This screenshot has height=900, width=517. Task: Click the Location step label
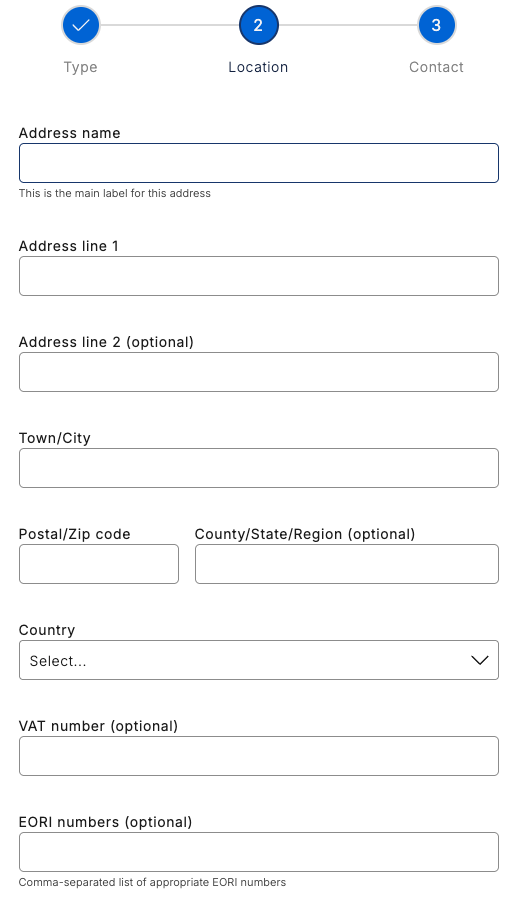[258, 67]
